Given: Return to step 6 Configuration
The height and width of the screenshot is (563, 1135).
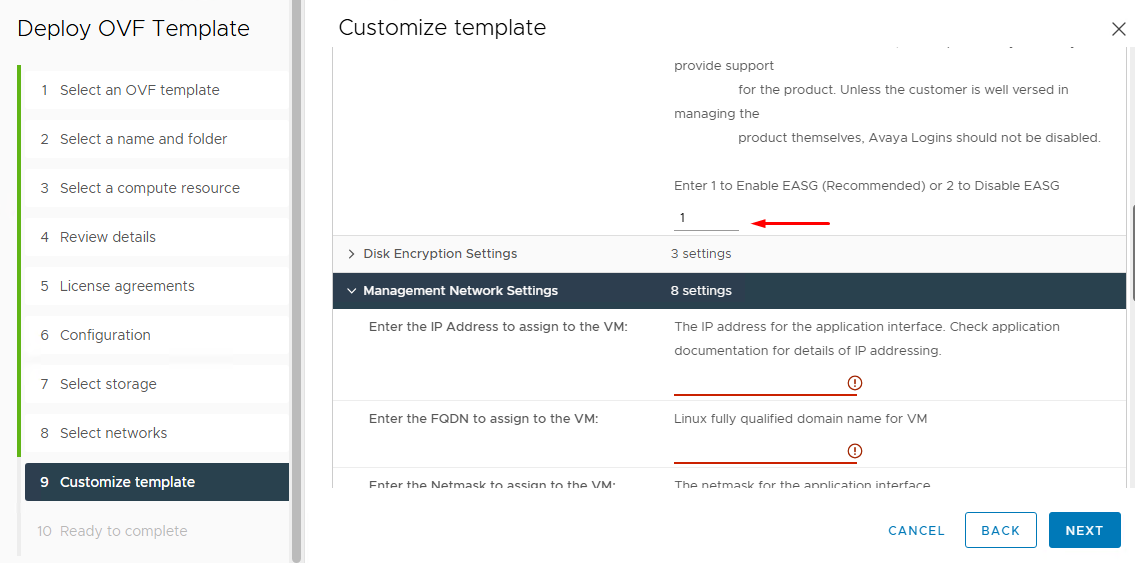Looking at the screenshot, I should (x=105, y=335).
